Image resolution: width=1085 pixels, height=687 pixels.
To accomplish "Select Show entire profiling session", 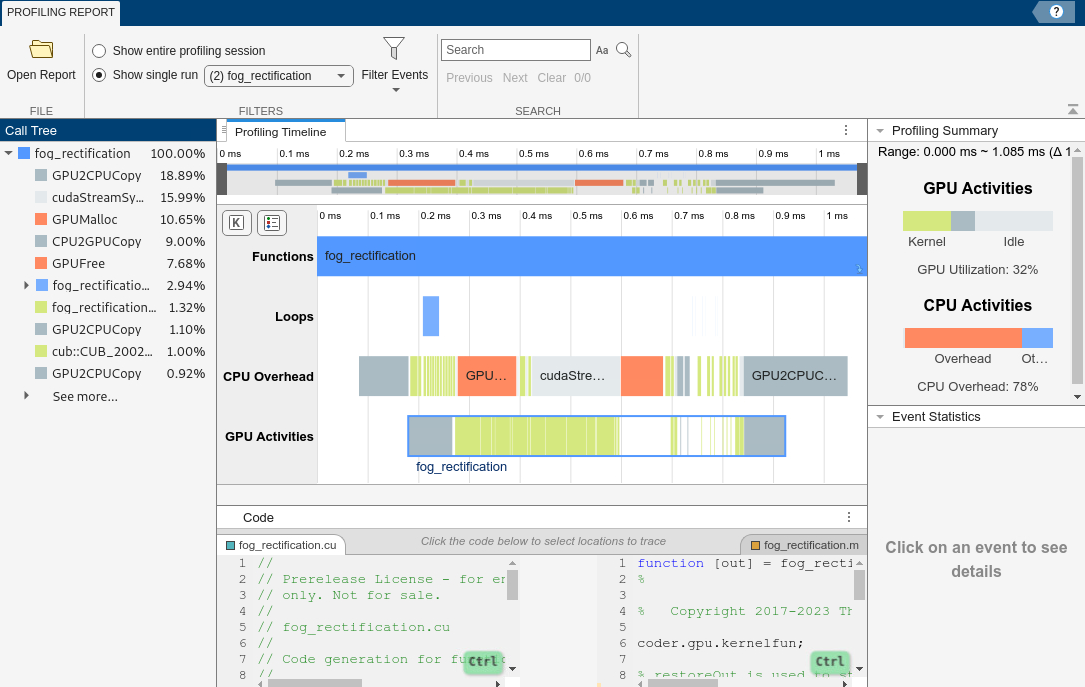I will [99, 50].
